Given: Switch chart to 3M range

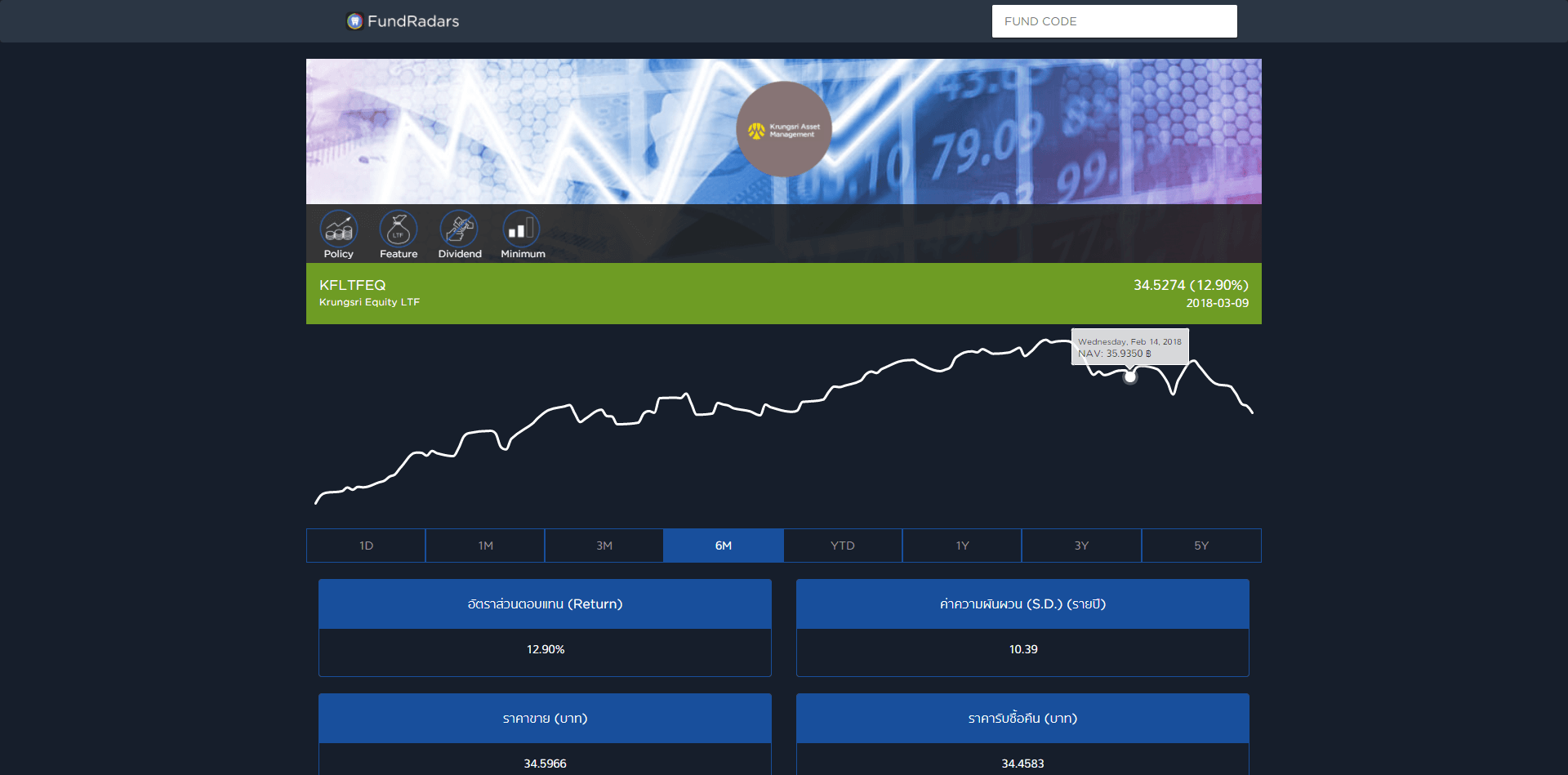Looking at the screenshot, I should pyautogui.click(x=604, y=546).
